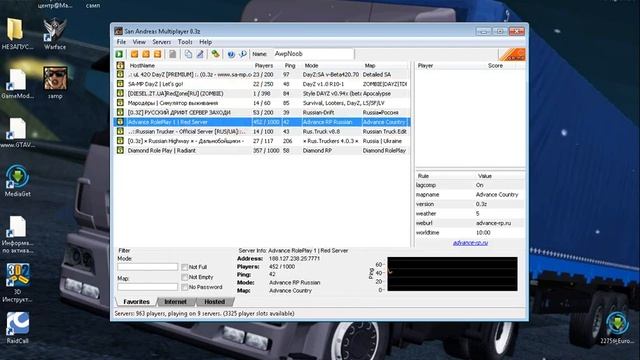Open the Help menu
Viewport: 640px width, 360px height.
point(205,42)
